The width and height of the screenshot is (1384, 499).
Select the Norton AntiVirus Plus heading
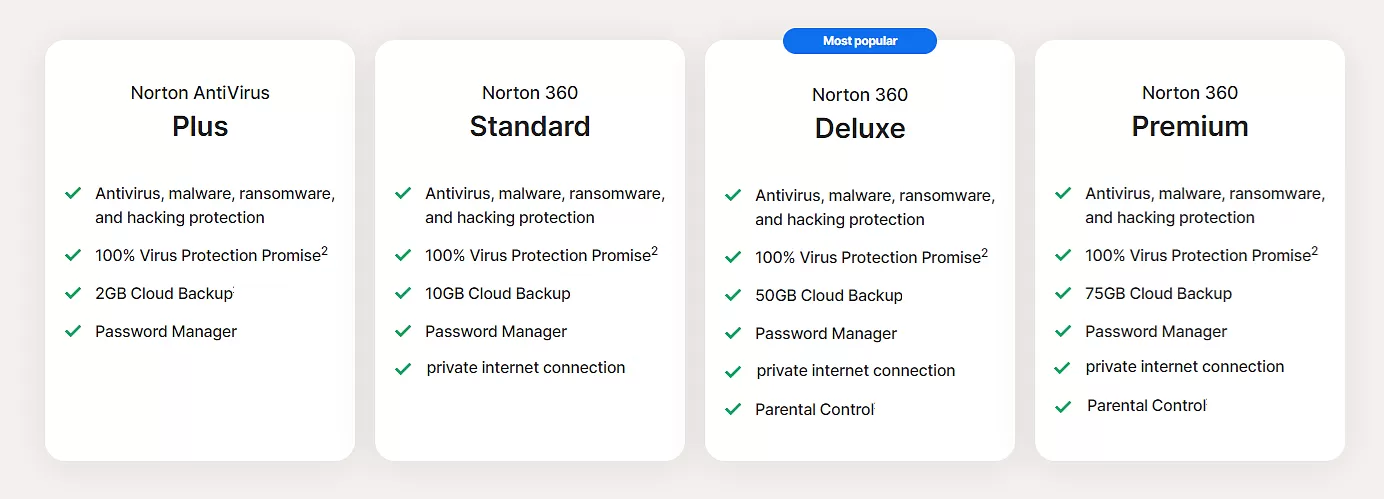[200, 111]
